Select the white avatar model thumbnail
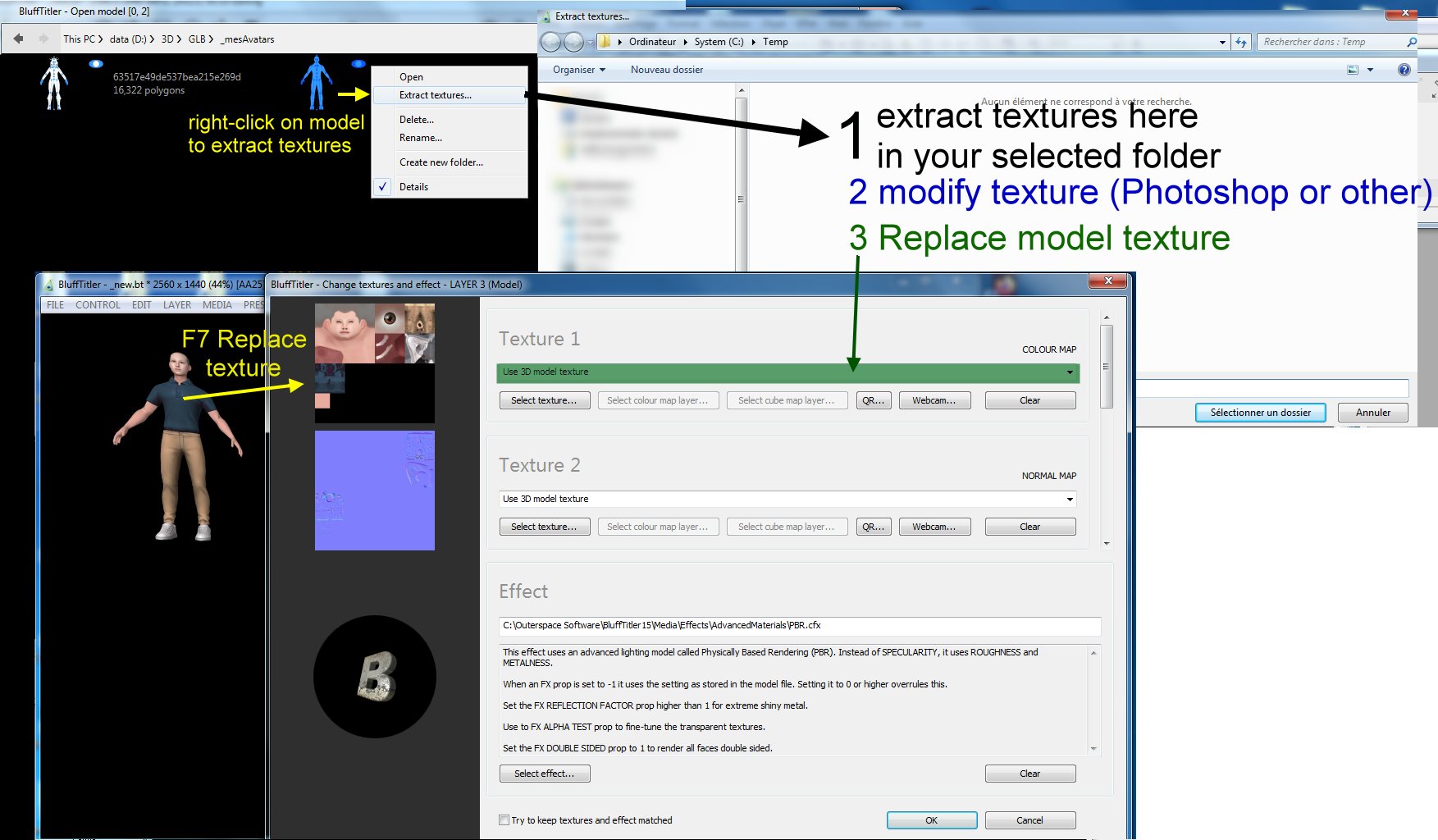Screen dimensions: 1438x840 [54, 83]
